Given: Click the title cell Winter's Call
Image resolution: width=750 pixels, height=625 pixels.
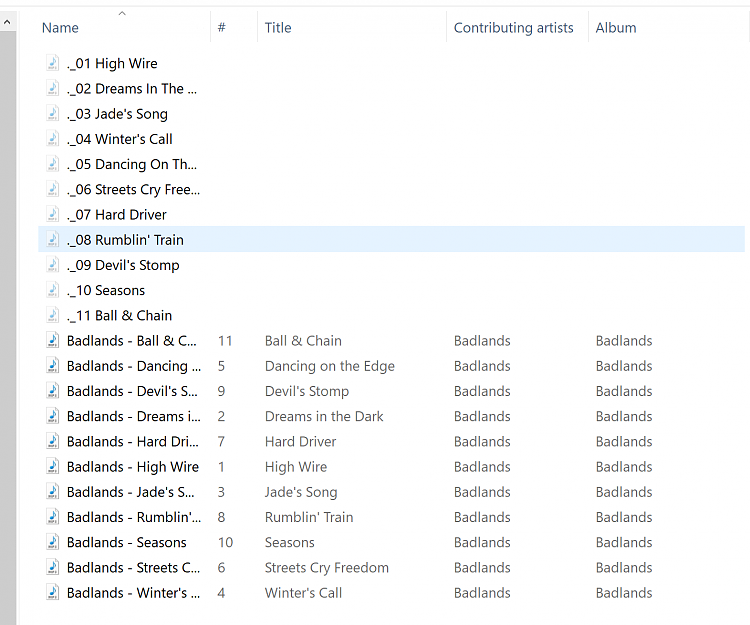Looking at the screenshot, I should coord(303,593).
